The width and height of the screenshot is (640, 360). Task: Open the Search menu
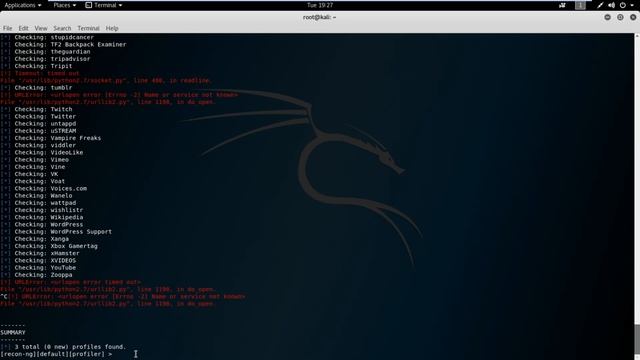point(62,28)
